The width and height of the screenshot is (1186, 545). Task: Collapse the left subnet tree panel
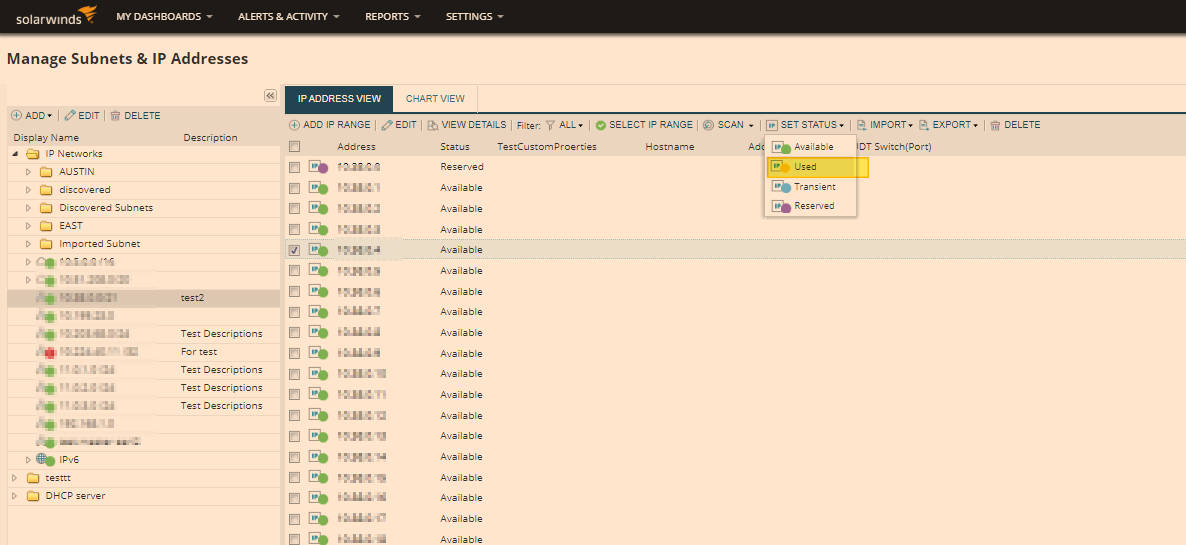[x=270, y=95]
